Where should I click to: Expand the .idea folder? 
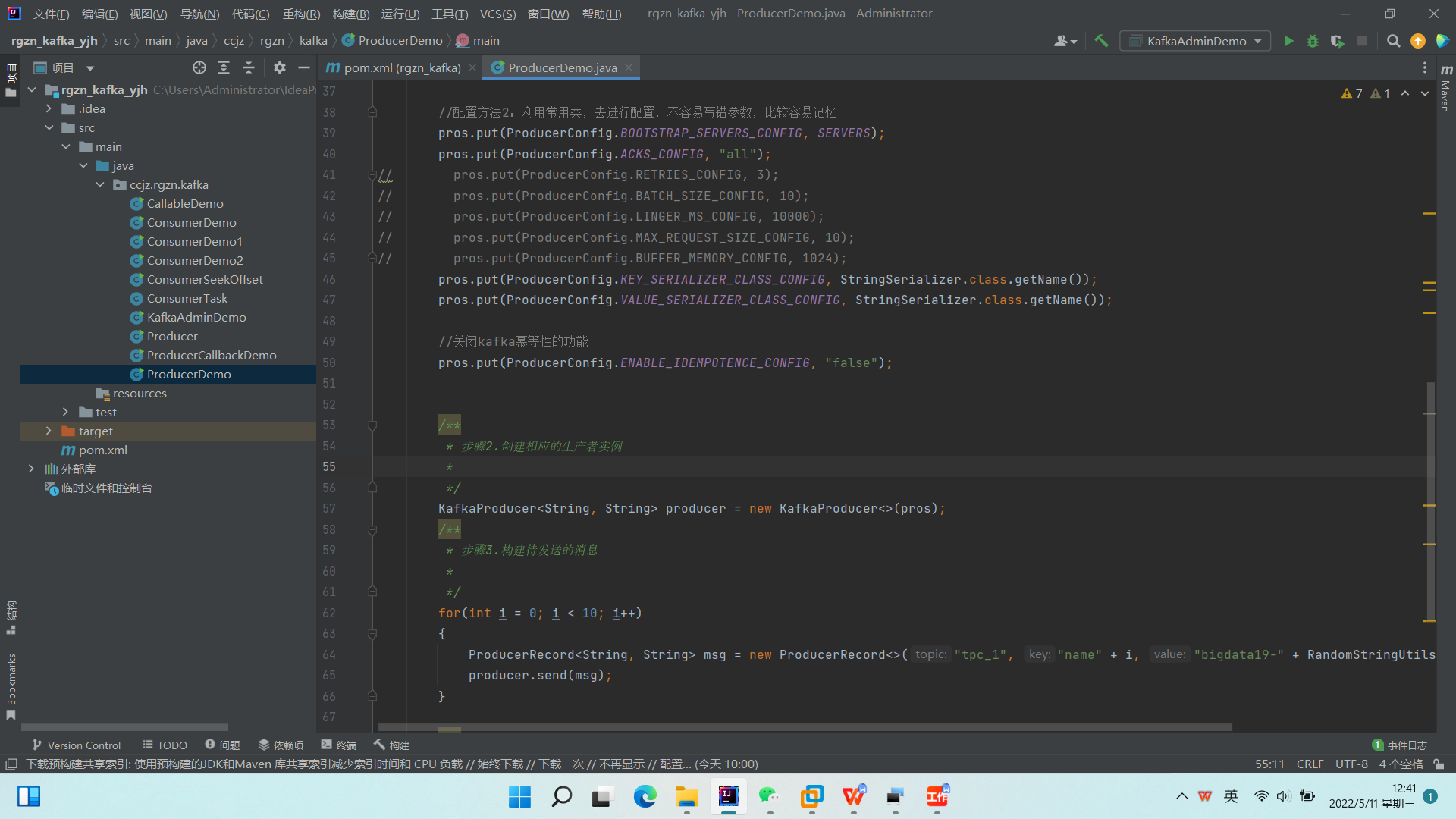point(49,108)
